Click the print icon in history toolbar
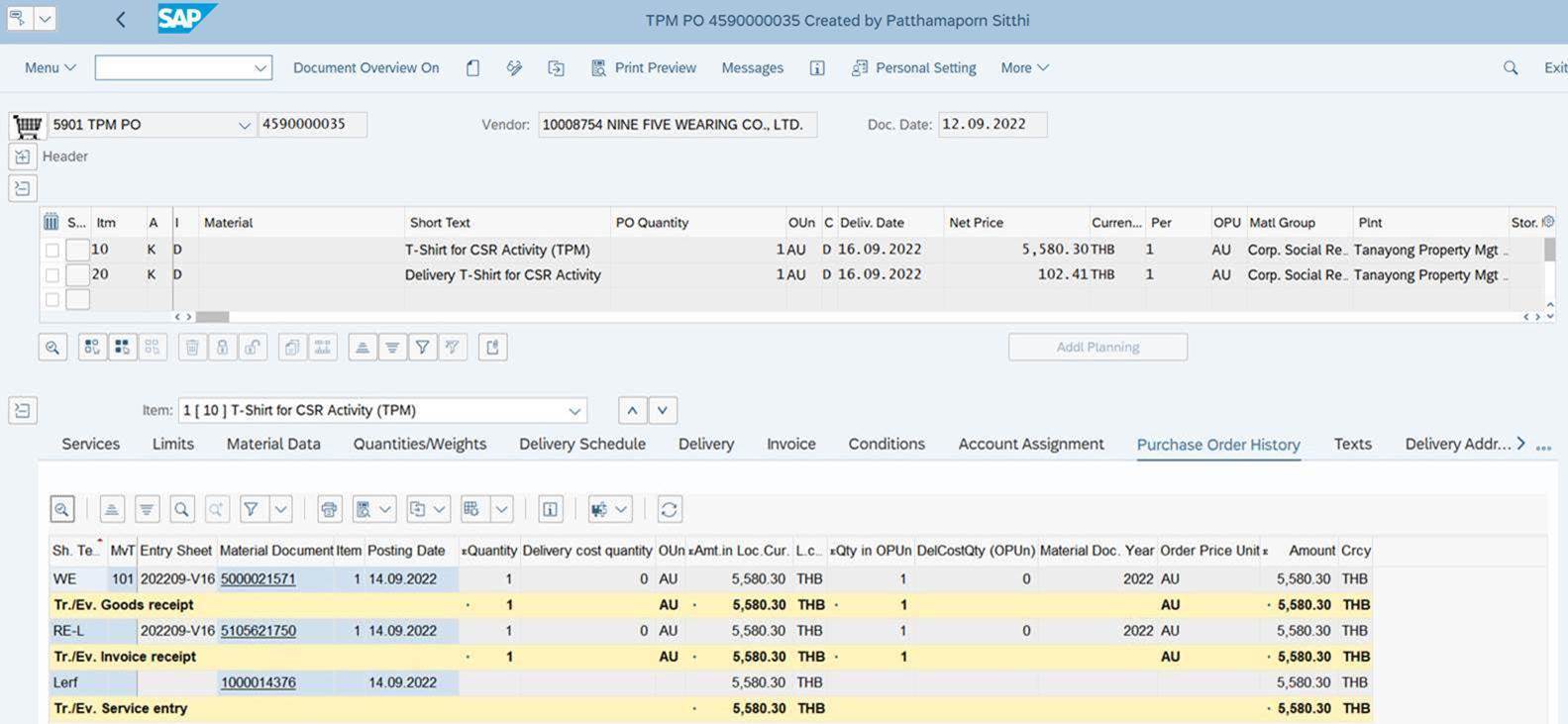The width and height of the screenshot is (1568, 724). click(329, 509)
